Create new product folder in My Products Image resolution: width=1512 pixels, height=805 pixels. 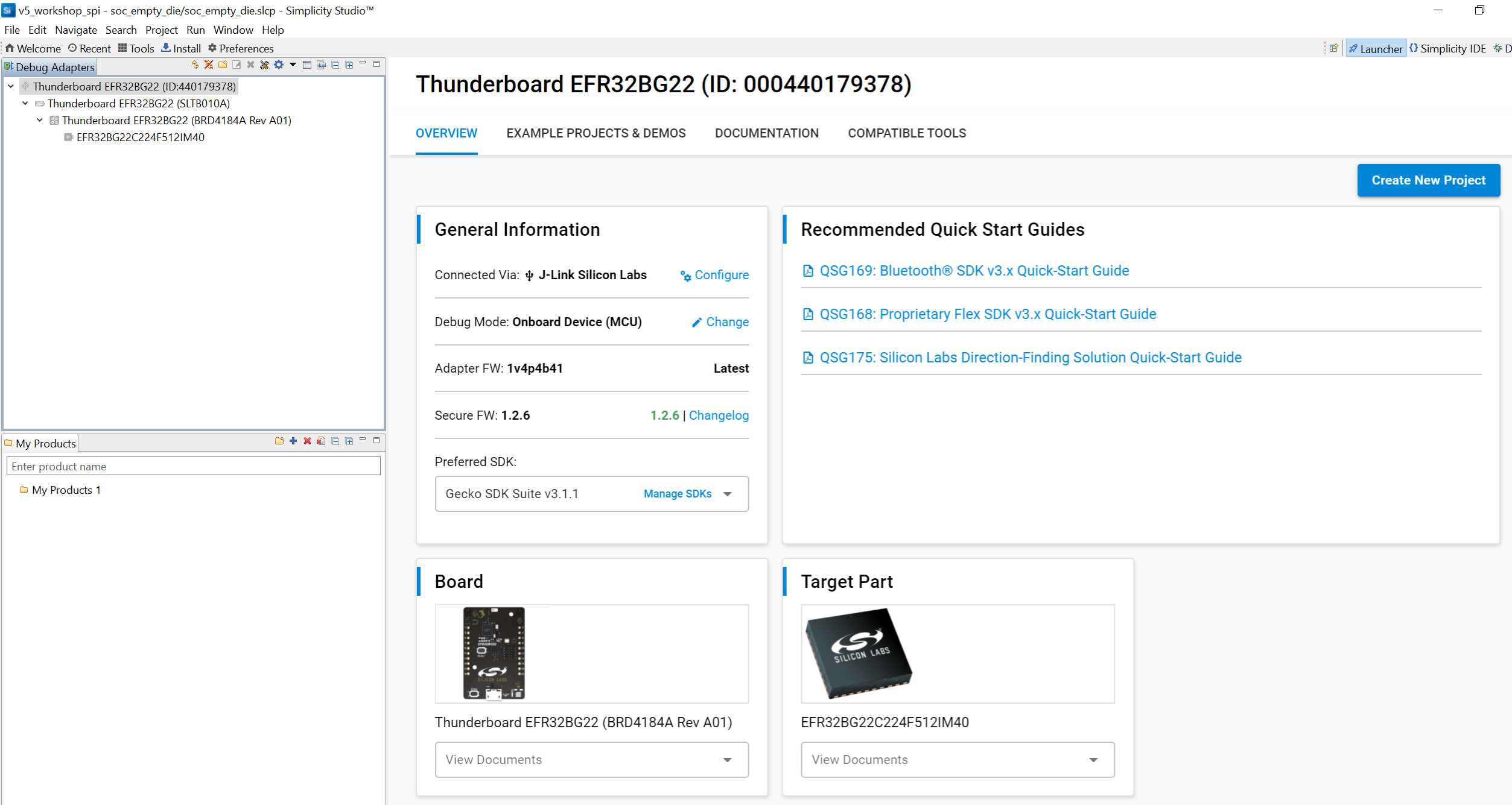pyautogui.click(x=279, y=441)
